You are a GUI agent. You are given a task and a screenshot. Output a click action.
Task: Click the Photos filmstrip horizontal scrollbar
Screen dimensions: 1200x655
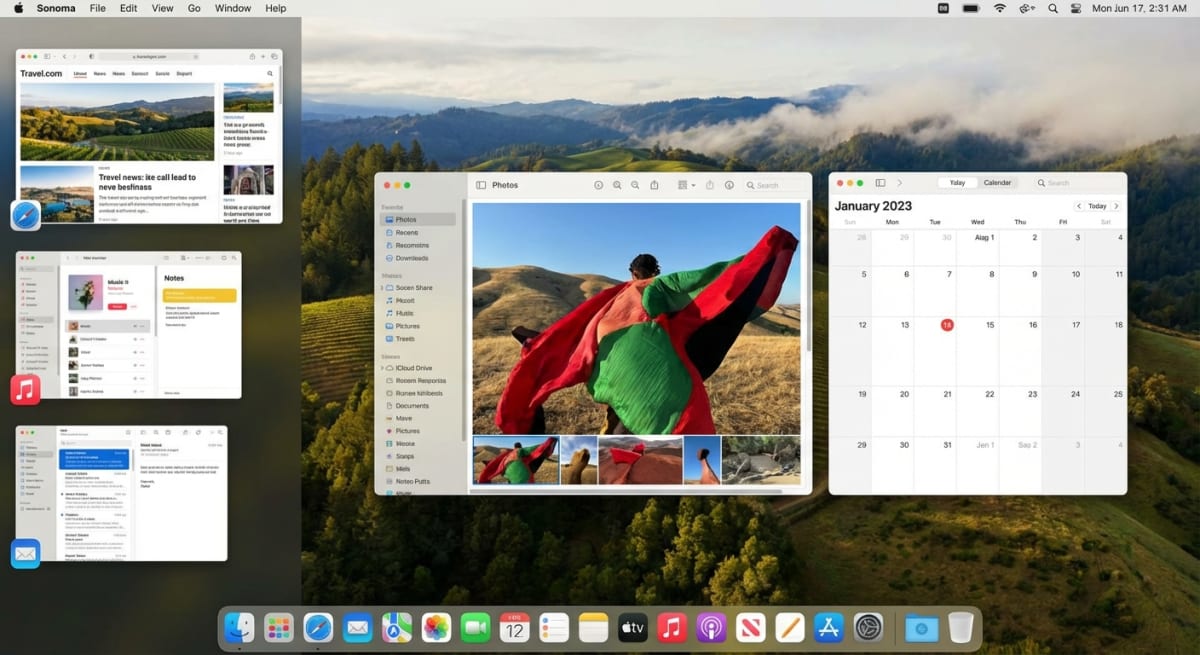point(626,491)
